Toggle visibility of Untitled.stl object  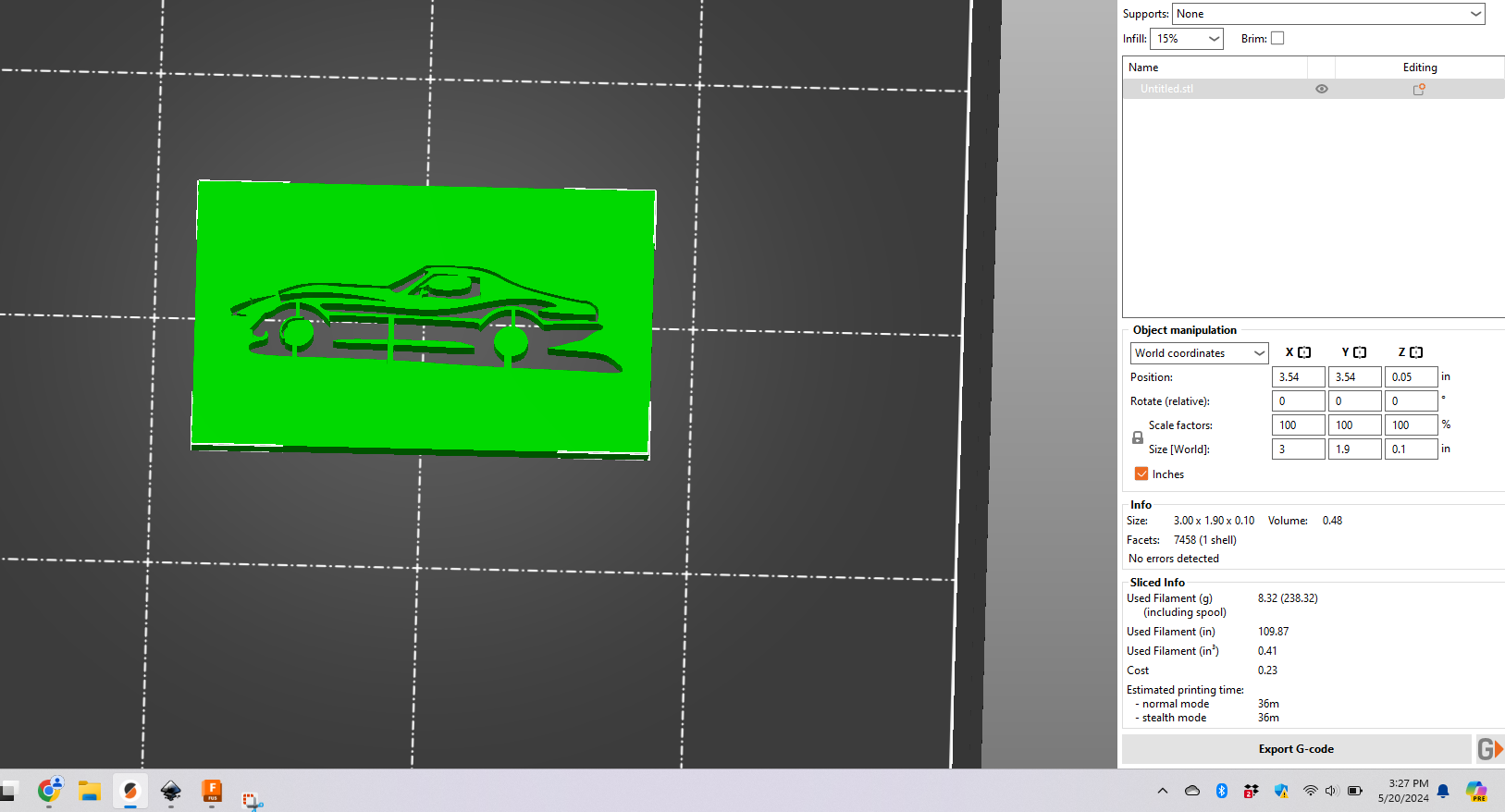pyautogui.click(x=1322, y=89)
